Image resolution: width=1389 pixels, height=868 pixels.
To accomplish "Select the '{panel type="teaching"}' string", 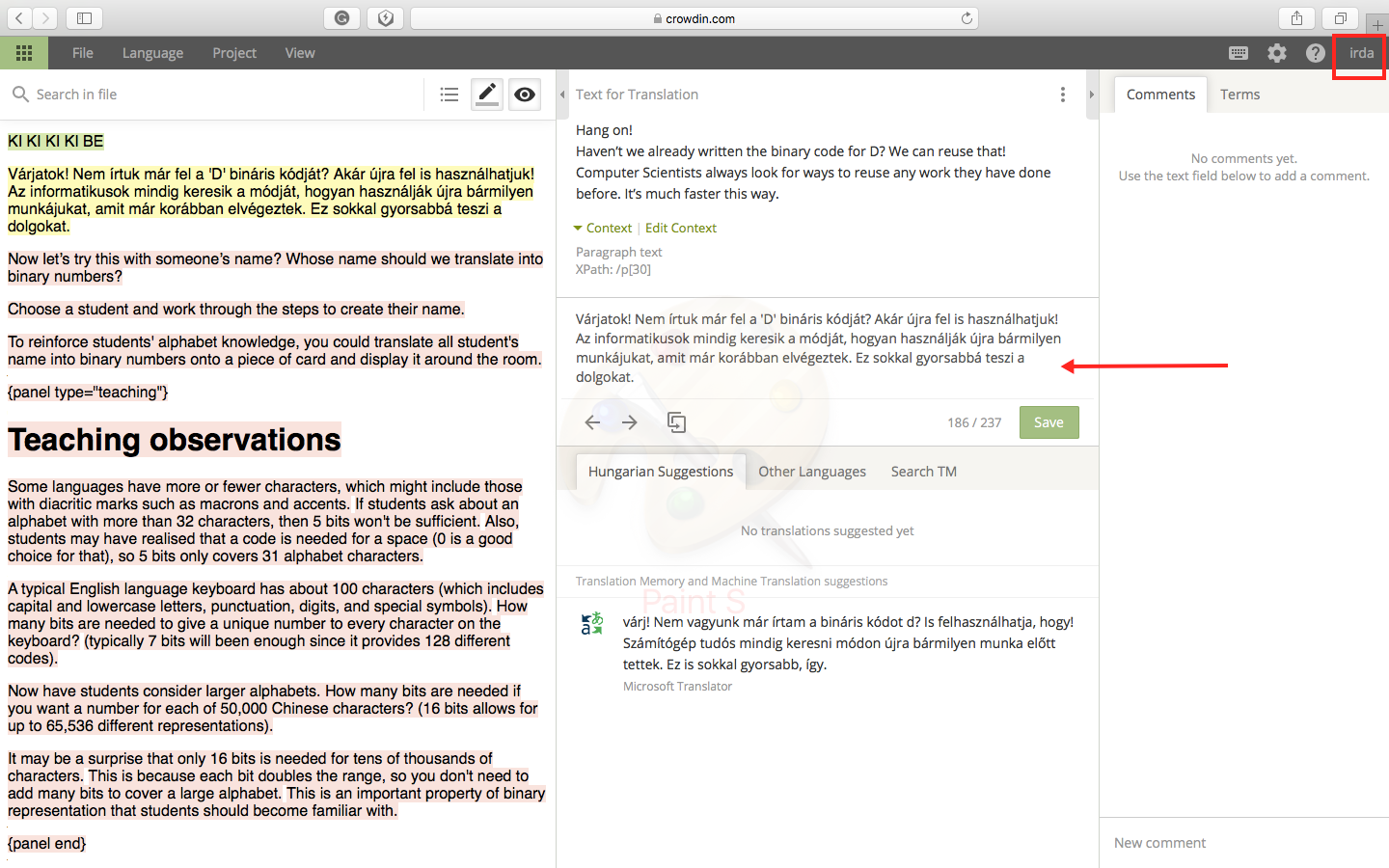I will point(88,393).
